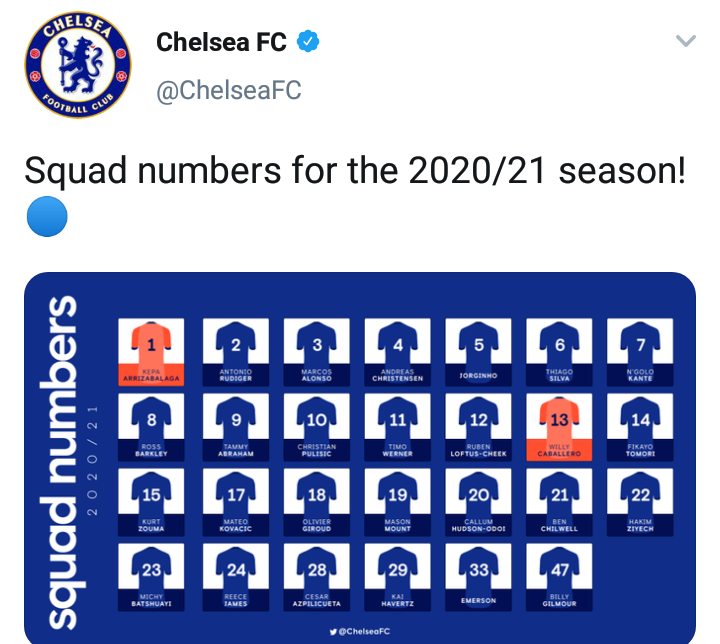Select Ziyech's number 22 shirt
This screenshot has height=644, width=720.
point(641,496)
